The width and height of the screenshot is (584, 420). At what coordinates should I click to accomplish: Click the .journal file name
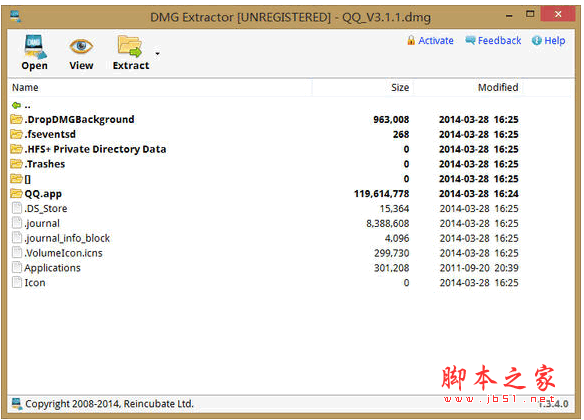point(42,223)
